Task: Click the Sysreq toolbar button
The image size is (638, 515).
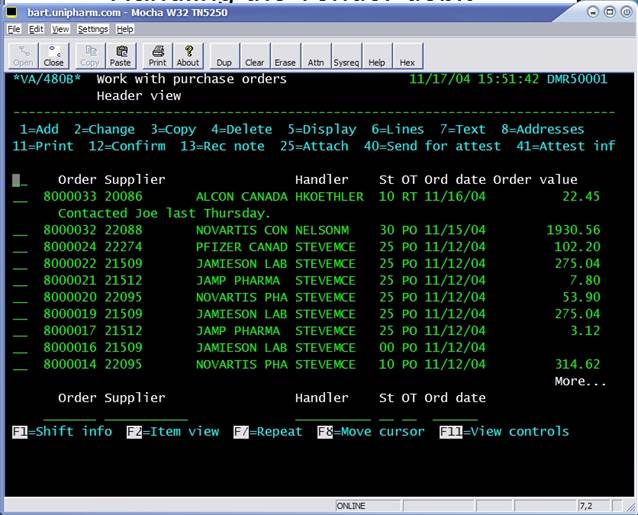Action: pos(346,56)
